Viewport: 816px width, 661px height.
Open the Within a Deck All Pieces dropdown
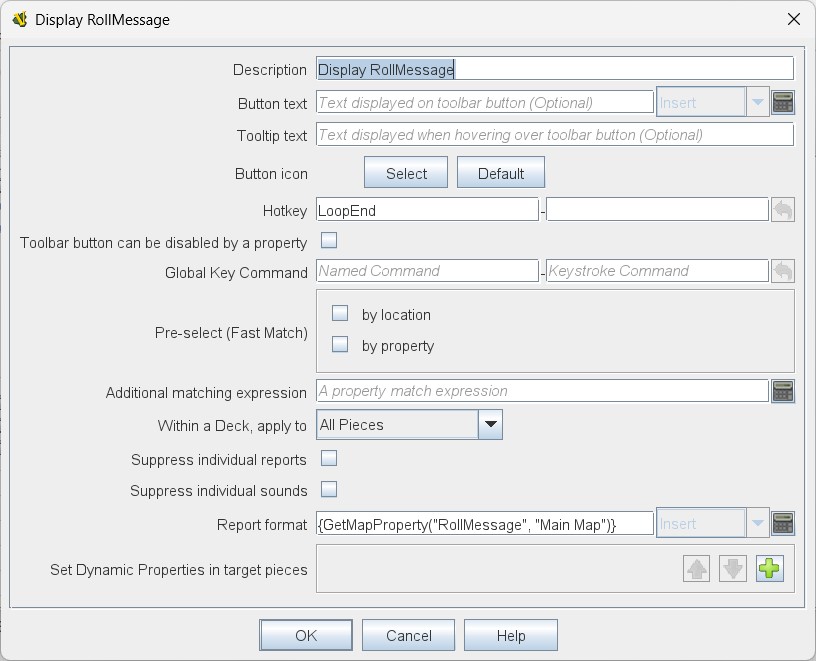[x=409, y=425]
